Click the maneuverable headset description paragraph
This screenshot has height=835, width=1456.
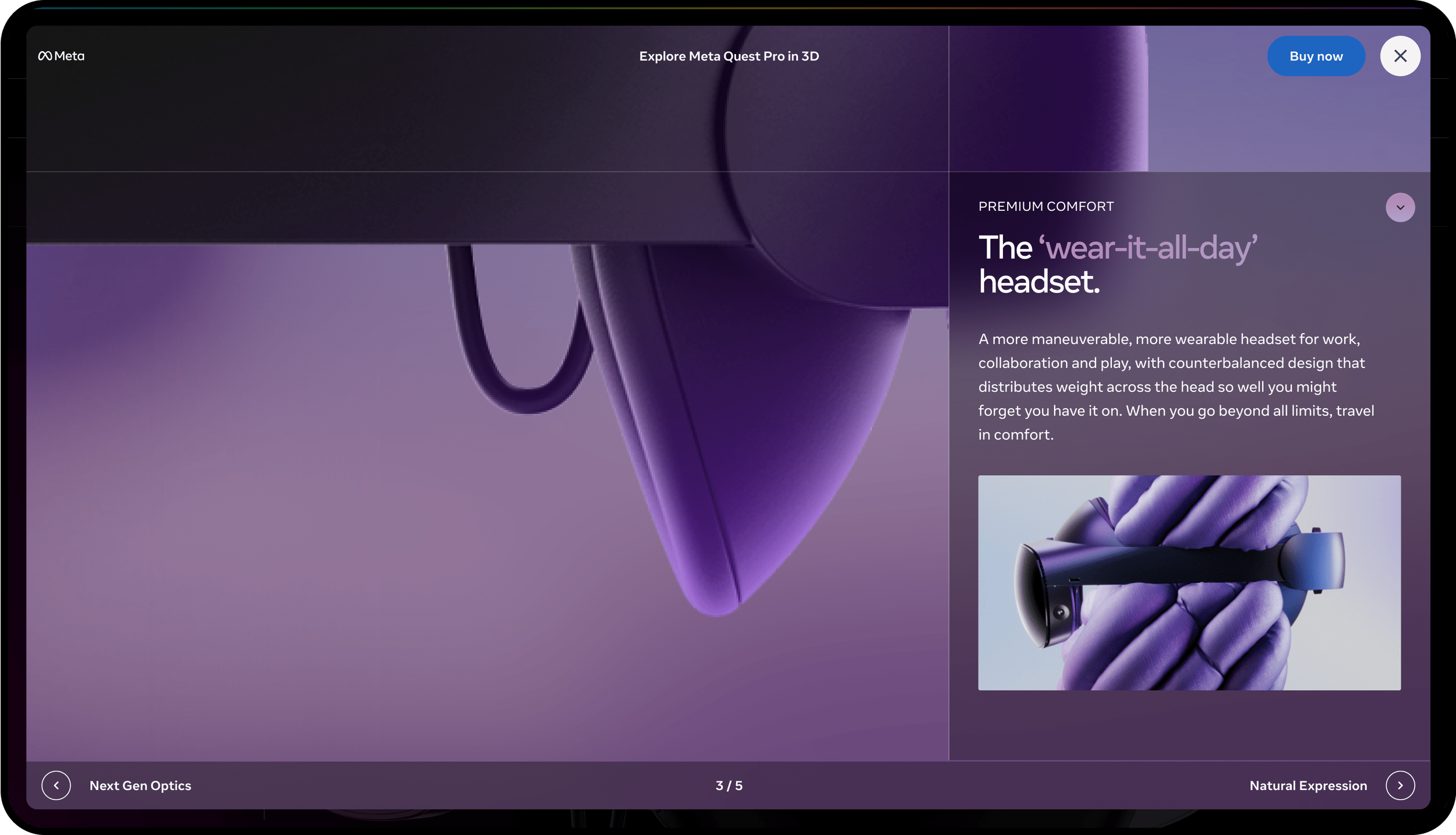coord(1175,386)
